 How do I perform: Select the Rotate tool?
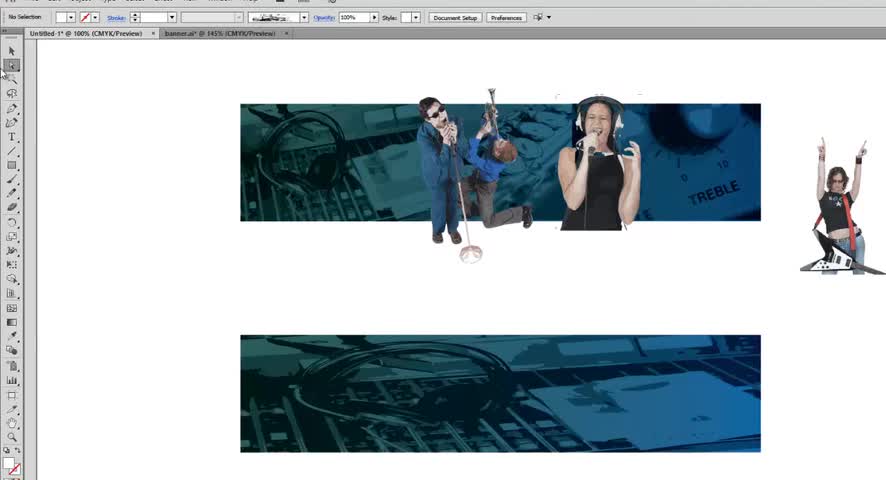(12, 222)
